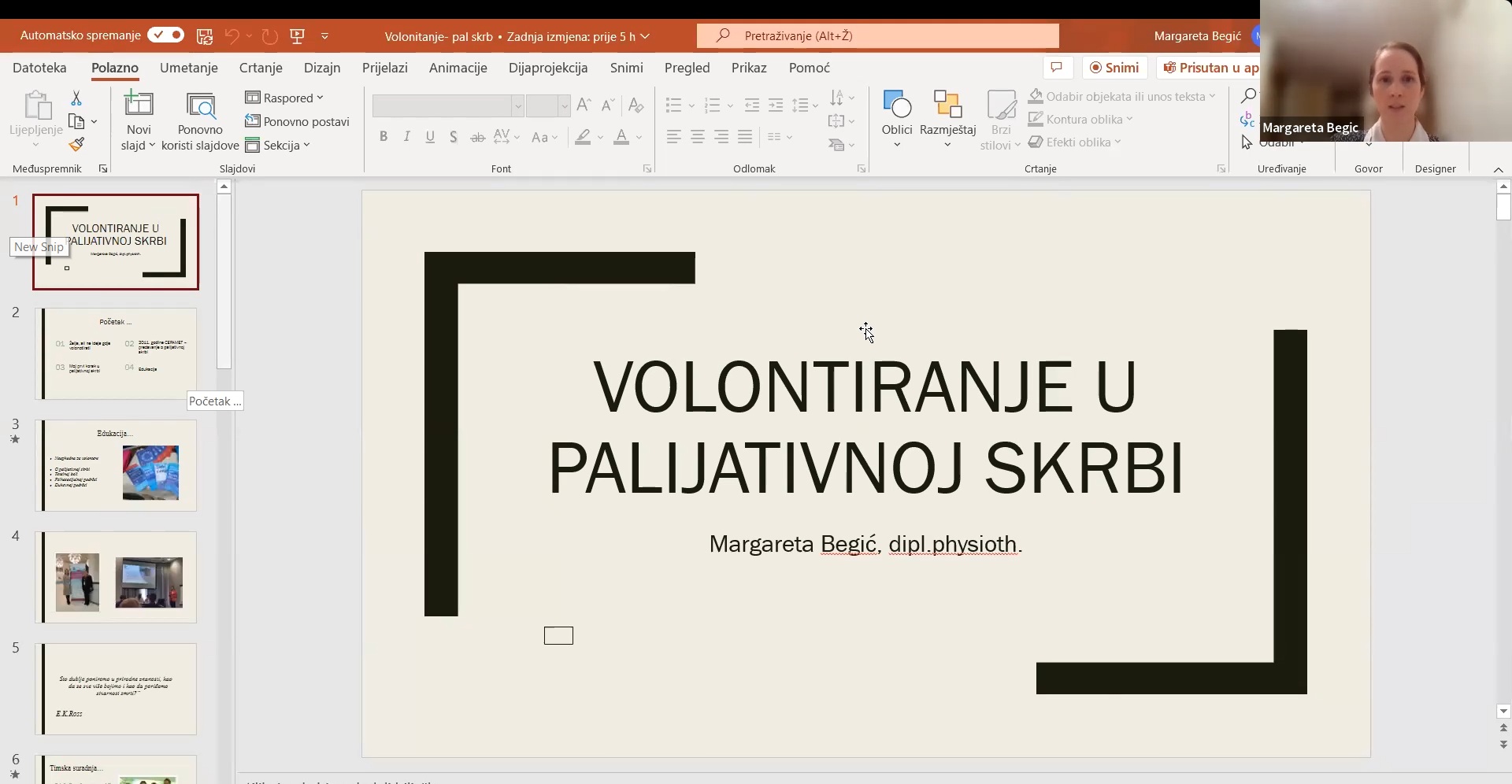
Task: Apply bold formatting to selected text
Action: (x=384, y=136)
